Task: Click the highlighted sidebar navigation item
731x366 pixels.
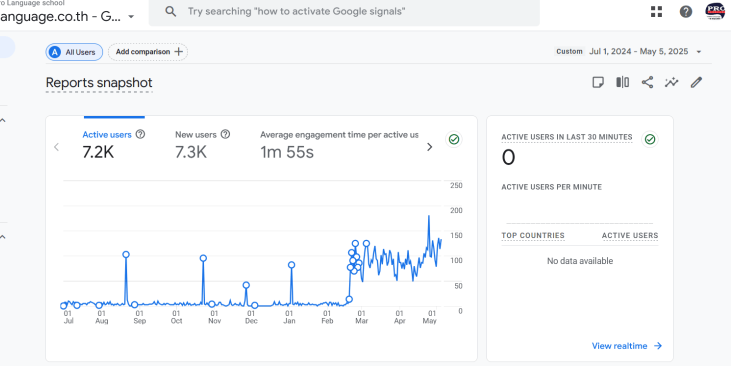Action: click(7, 47)
